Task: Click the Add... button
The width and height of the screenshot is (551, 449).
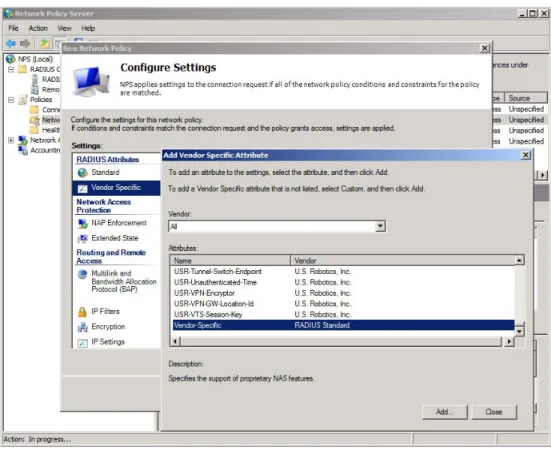Action: (445, 412)
